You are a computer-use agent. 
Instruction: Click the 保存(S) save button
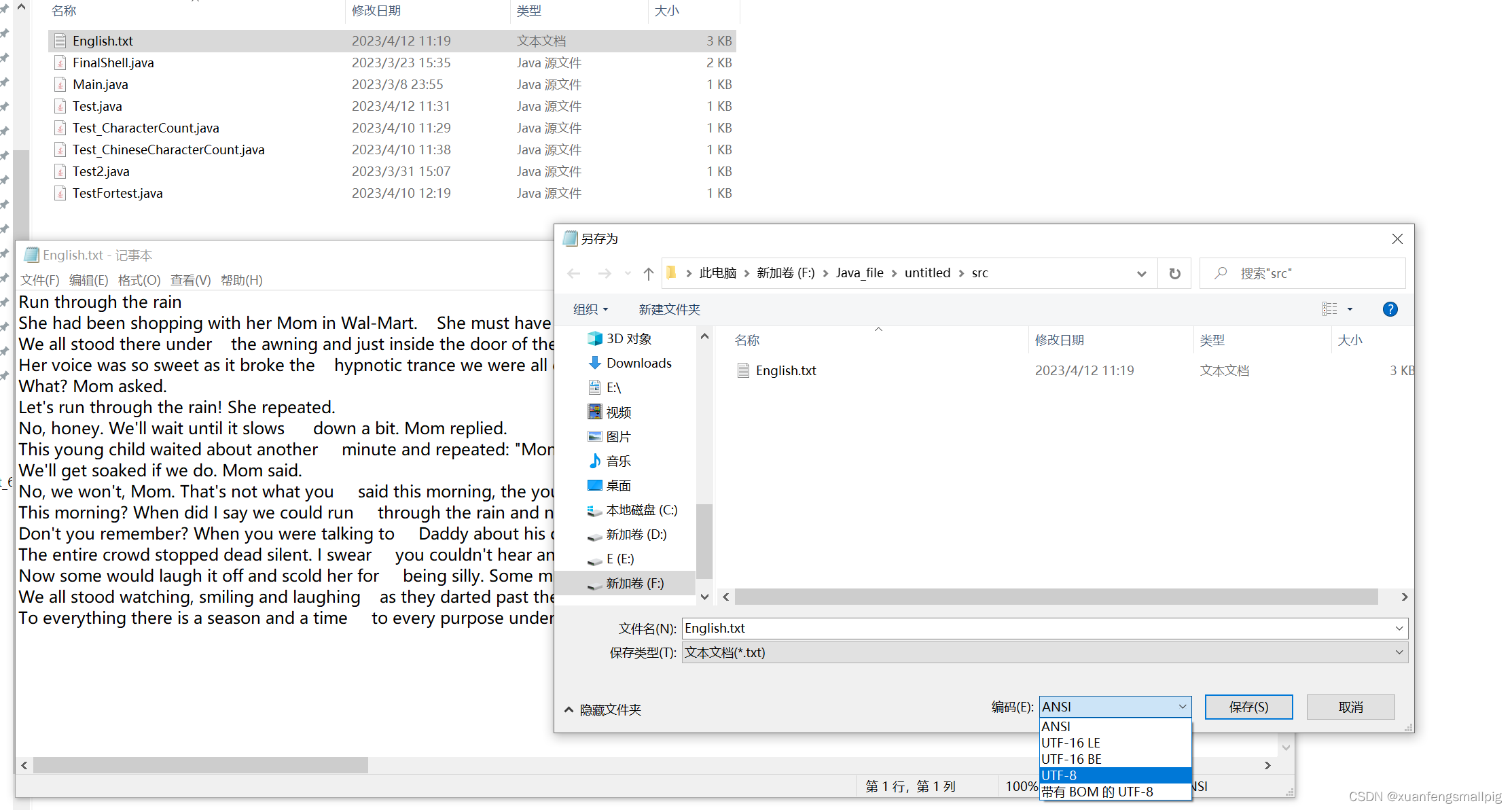tap(1248, 707)
